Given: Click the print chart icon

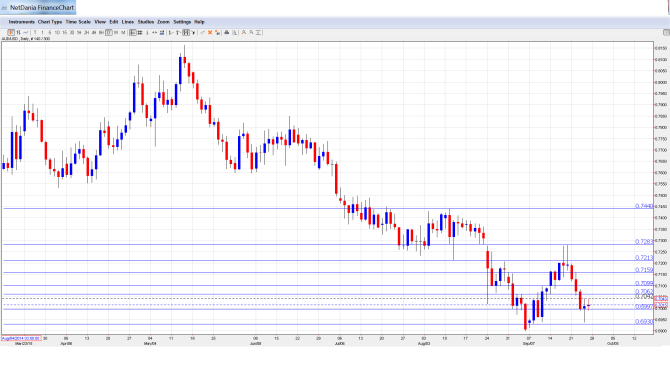Looking at the screenshot, I should [x=226, y=32].
